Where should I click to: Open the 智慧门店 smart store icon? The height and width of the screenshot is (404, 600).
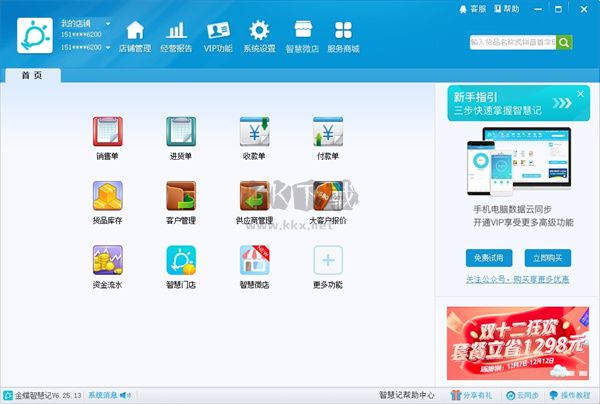(x=181, y=260)
